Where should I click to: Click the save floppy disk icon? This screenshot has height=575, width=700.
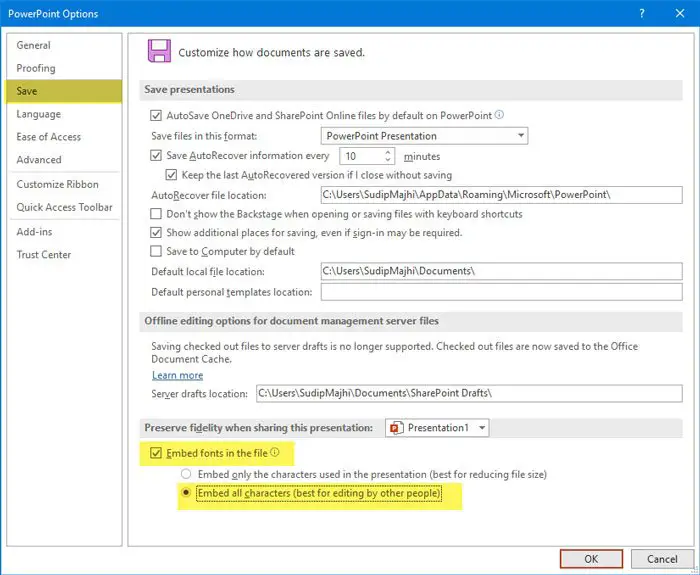159,51
